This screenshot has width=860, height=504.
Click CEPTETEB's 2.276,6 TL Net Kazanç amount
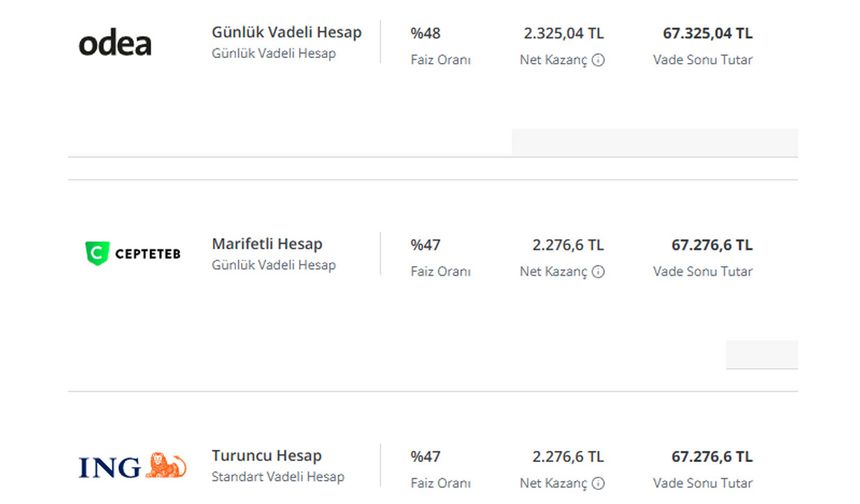coord(568,245)
